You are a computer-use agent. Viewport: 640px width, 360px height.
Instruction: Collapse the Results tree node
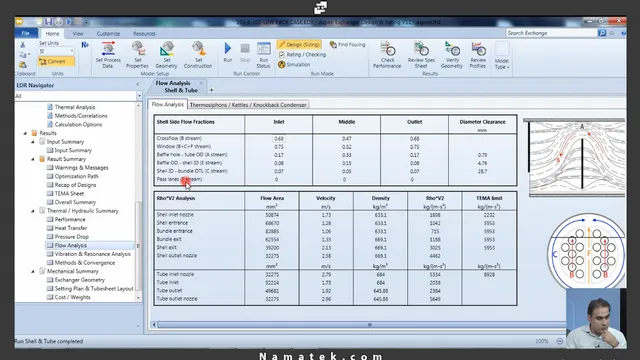tap(25, 133)
